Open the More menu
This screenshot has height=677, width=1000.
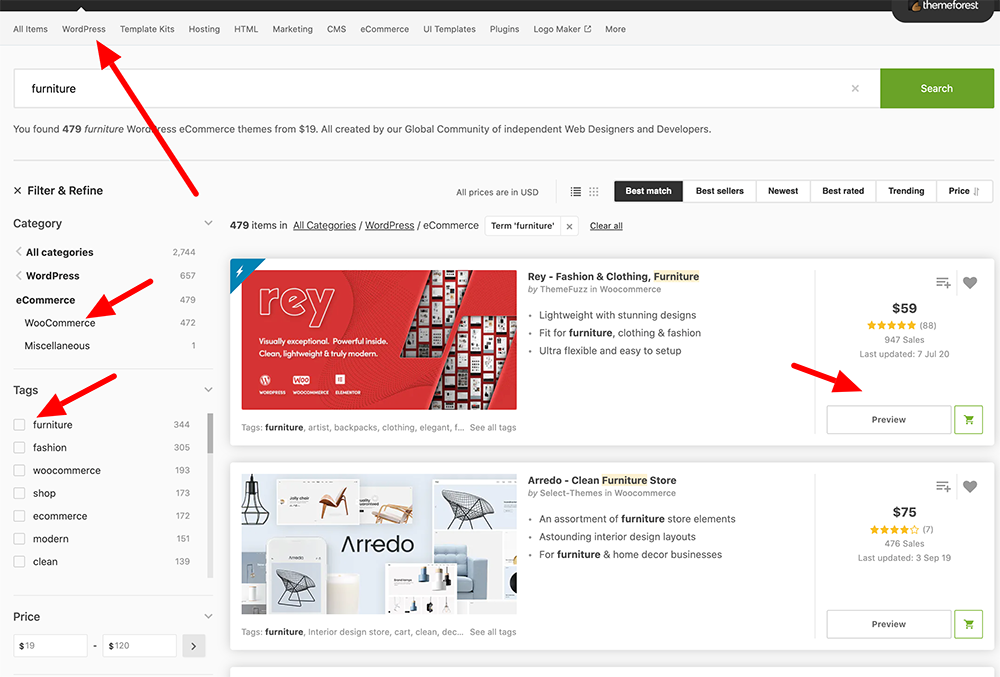click(x=615, y=29)
